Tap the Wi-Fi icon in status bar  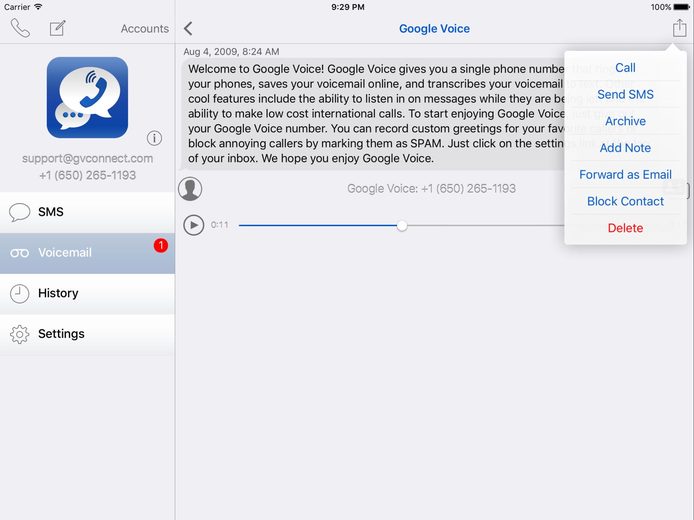pyautogui.click(x=39, y=7)
